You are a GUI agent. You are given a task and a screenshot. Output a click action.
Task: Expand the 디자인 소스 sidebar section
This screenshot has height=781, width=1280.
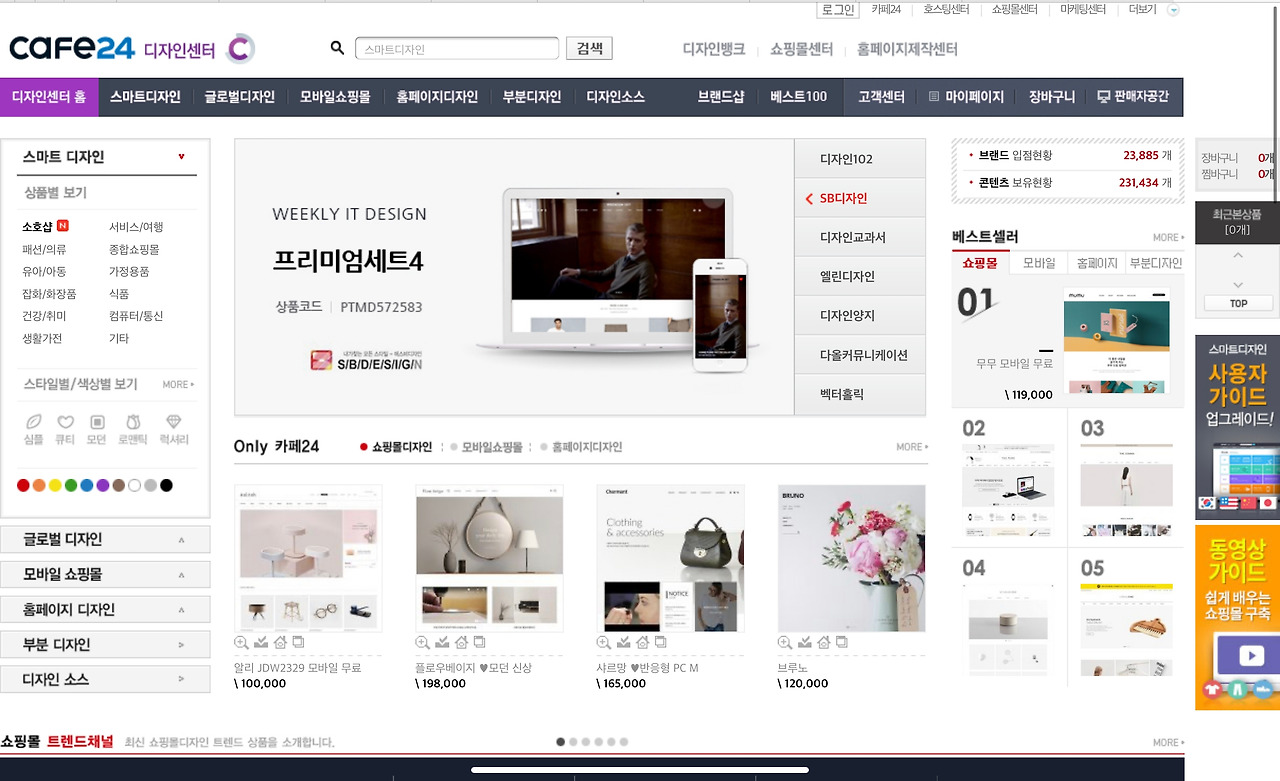coord(105,679)
